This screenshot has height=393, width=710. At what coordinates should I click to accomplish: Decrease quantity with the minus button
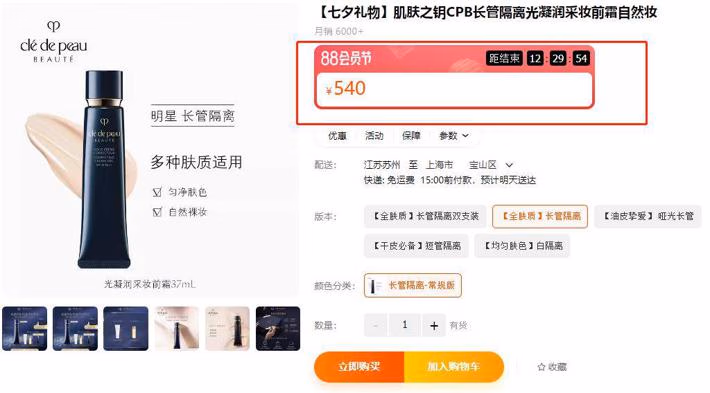coord(375,325)
